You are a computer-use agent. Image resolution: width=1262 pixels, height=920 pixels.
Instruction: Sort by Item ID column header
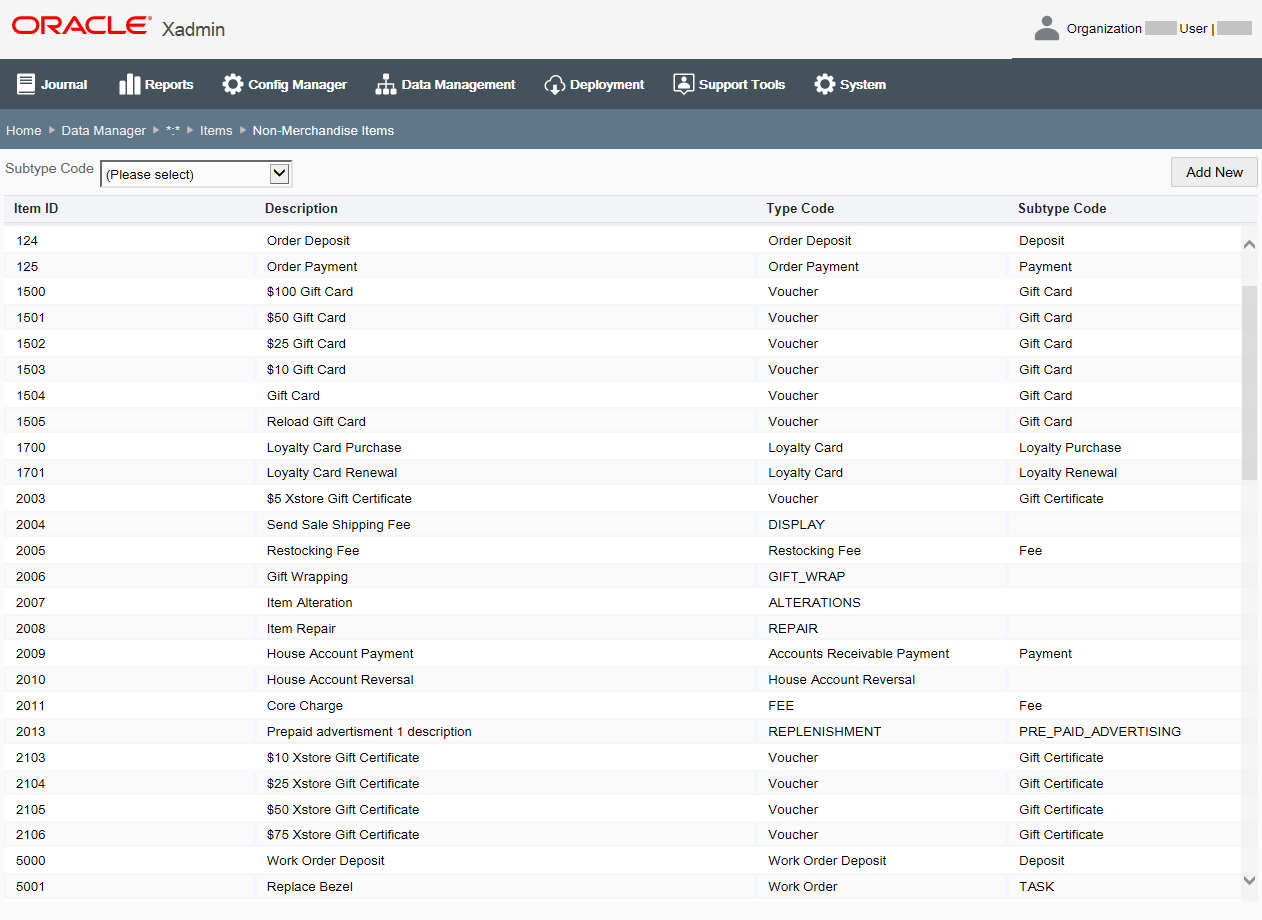click(x=36, y=208)
